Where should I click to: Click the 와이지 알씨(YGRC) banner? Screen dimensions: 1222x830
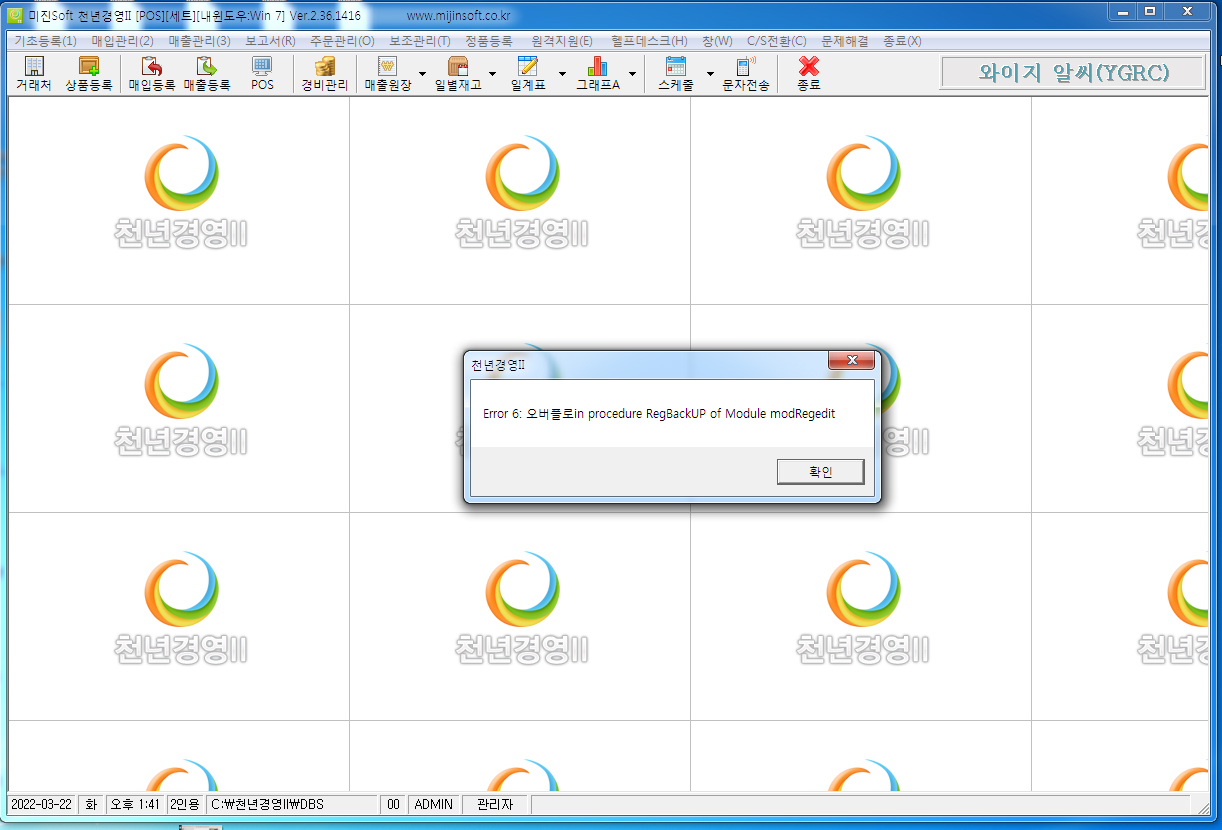click(1074, 73)
